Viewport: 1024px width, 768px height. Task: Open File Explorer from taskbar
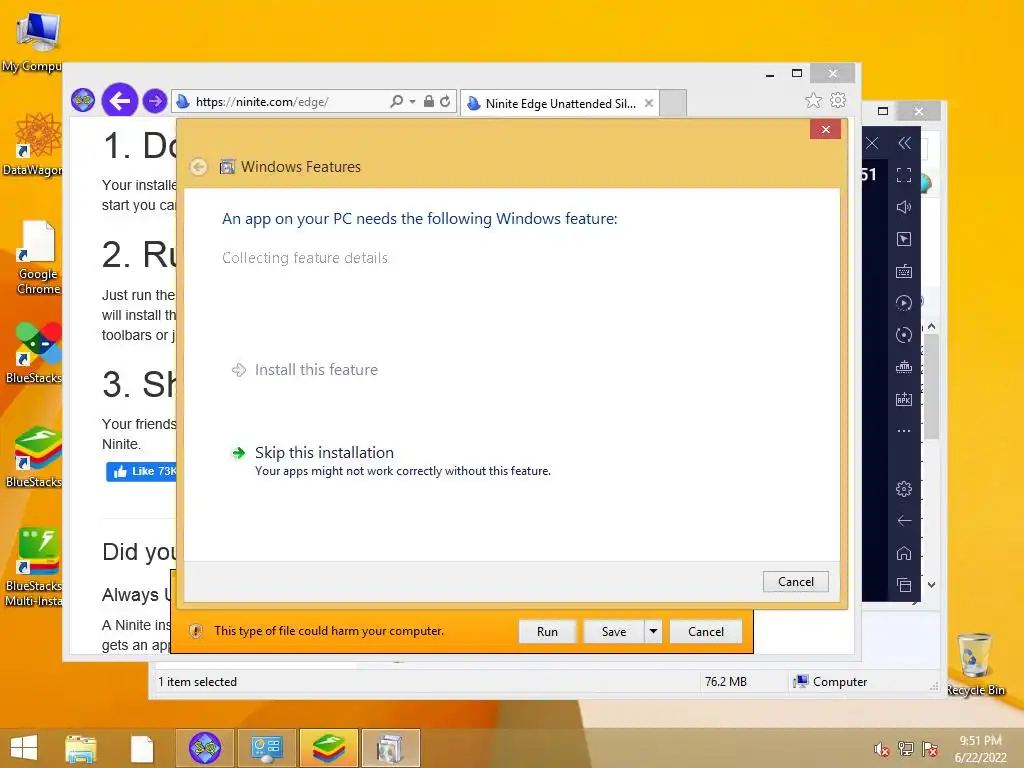80,748
